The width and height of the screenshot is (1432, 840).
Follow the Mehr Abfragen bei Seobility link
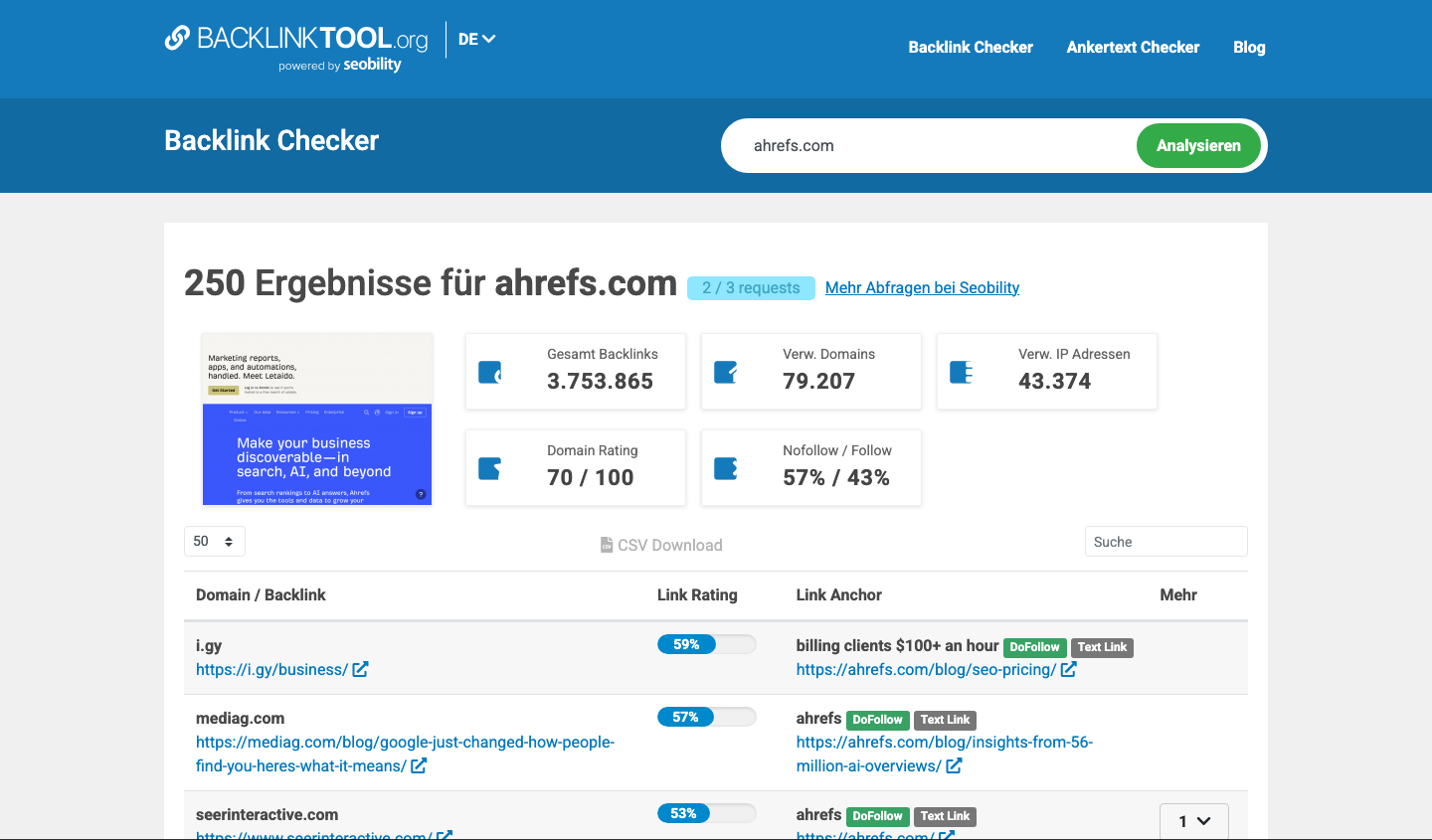[922, 287]
